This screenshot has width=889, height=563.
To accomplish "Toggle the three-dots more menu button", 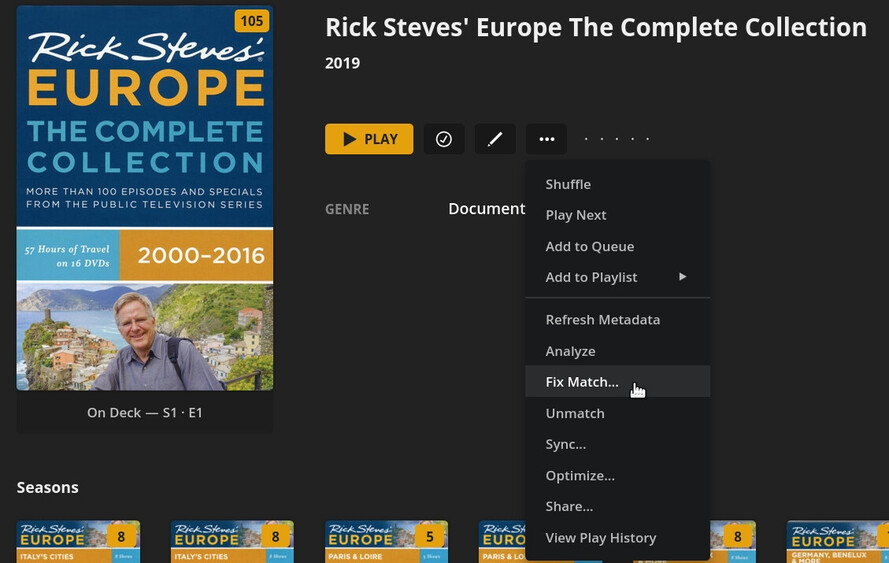I will pyautogui.click(x=547, y=139).
